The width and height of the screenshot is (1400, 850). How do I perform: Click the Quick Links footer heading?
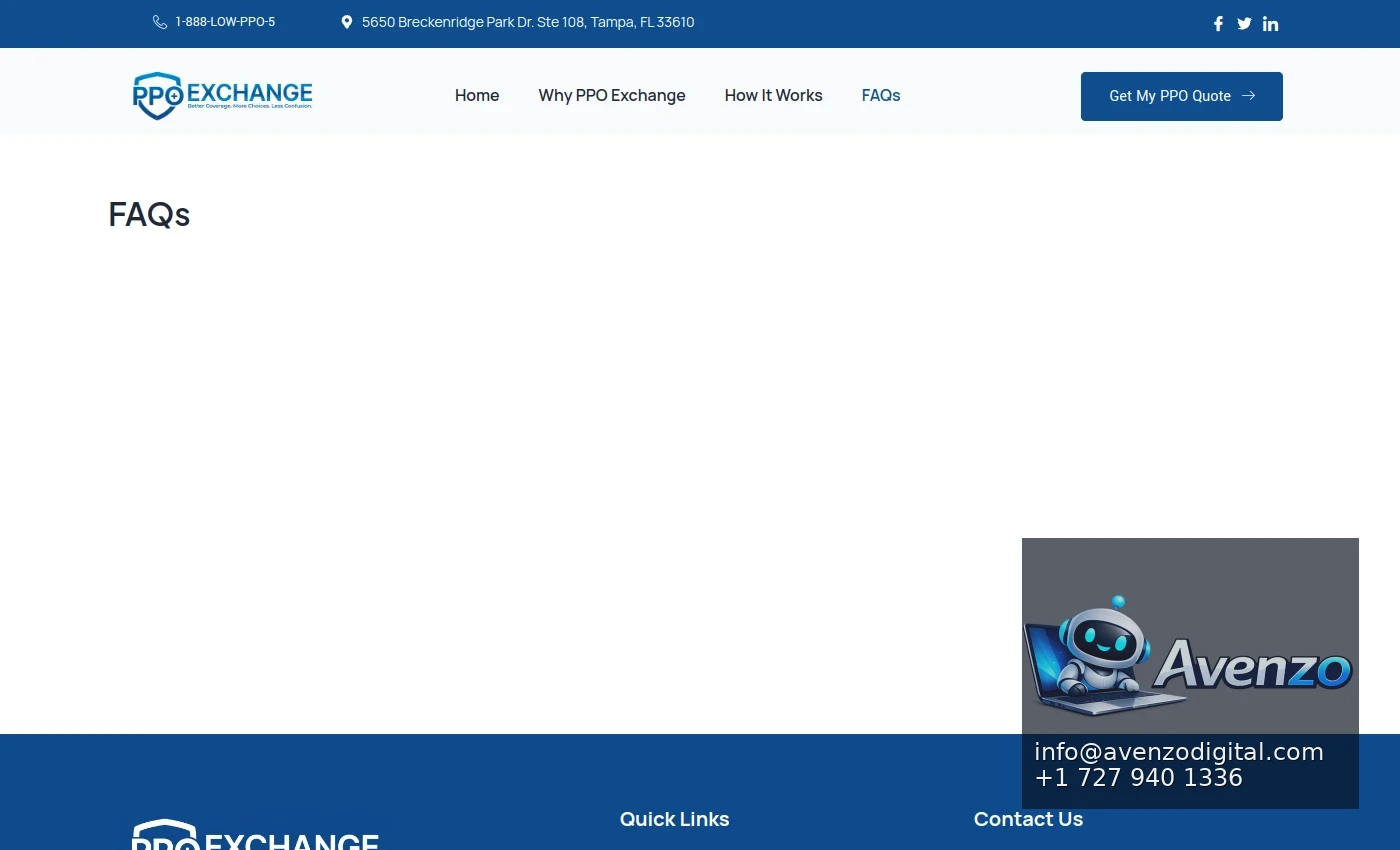point(675,819)
